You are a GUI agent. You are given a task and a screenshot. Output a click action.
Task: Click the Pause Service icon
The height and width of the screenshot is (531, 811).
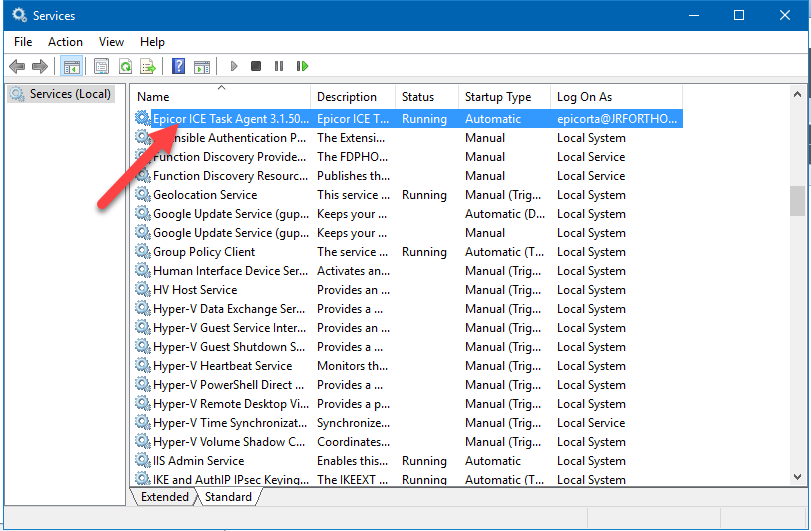click(279, 66)
